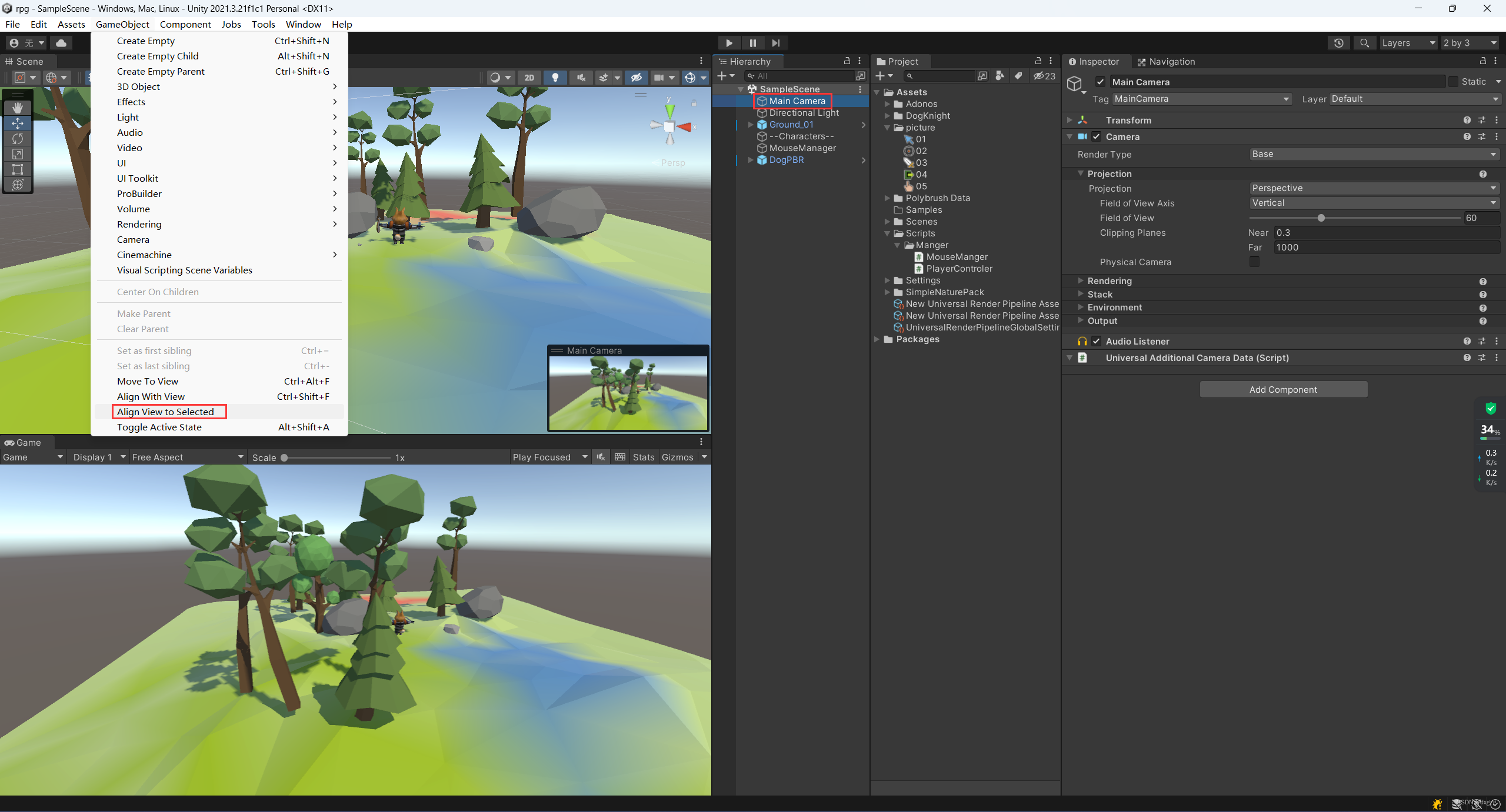Screen dimensions: 1506x812
Task: Open the Render Type Base dropdown
Action: tap(1374, 154)
